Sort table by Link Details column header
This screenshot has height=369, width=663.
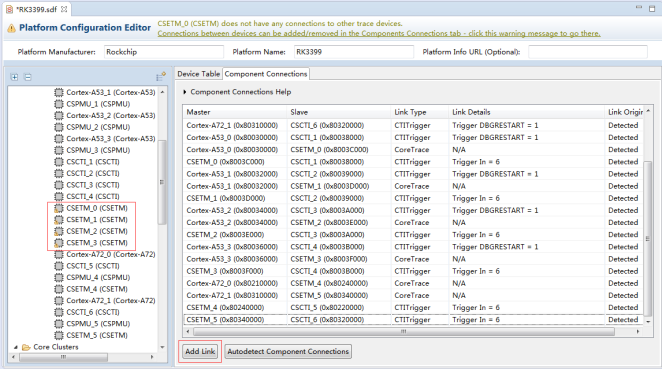[526, 112]
